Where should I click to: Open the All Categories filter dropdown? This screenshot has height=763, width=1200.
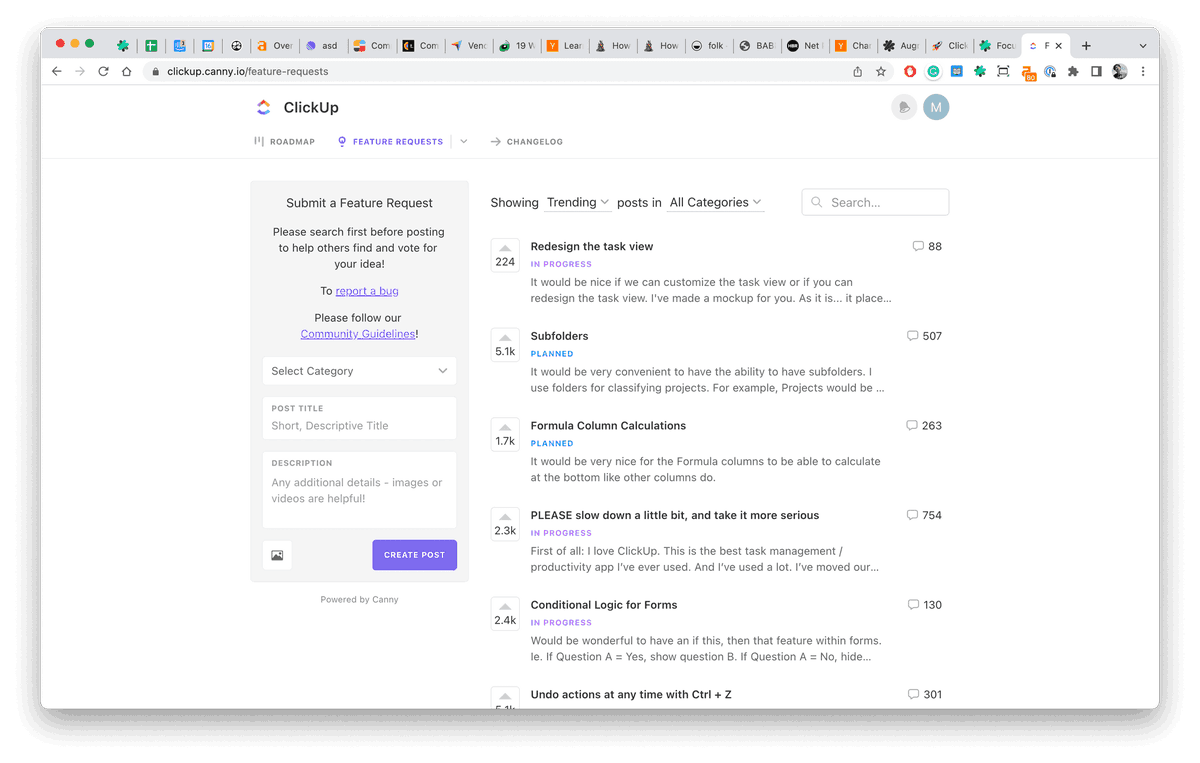pos(716,202)
